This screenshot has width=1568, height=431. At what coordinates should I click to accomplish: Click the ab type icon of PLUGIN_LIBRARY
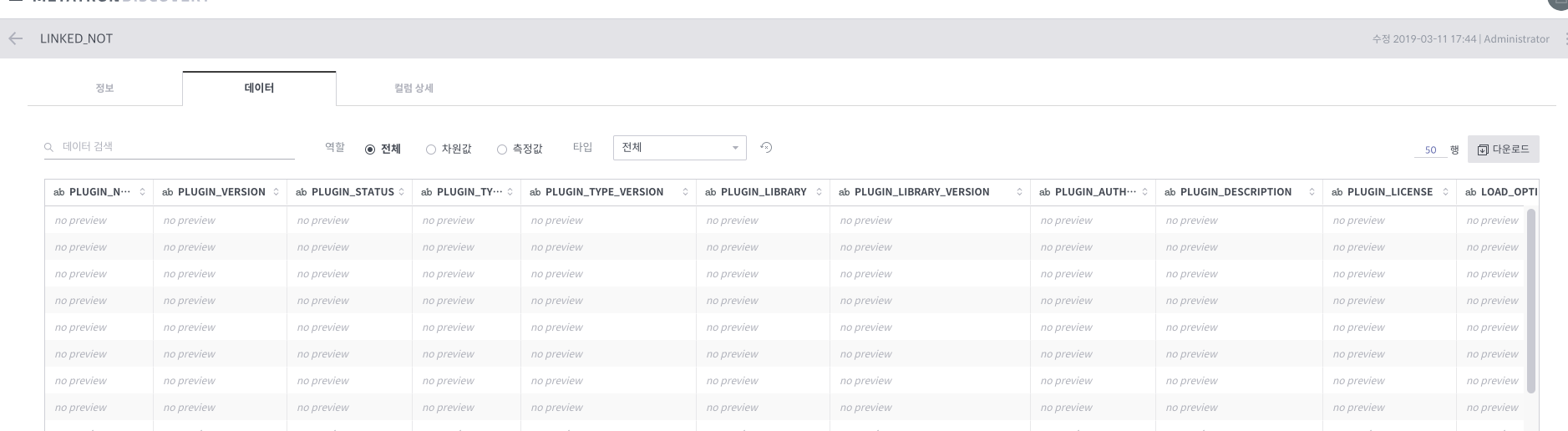(x=710, y=192)
